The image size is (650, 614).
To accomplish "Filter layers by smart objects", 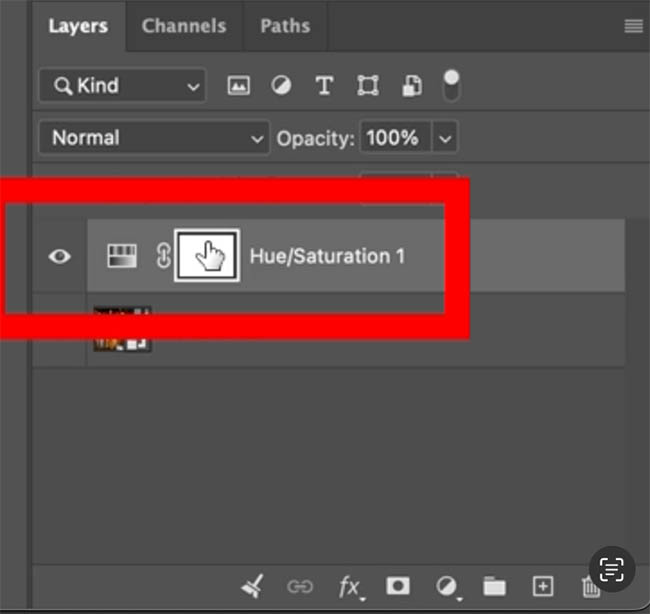I will 412,86.
